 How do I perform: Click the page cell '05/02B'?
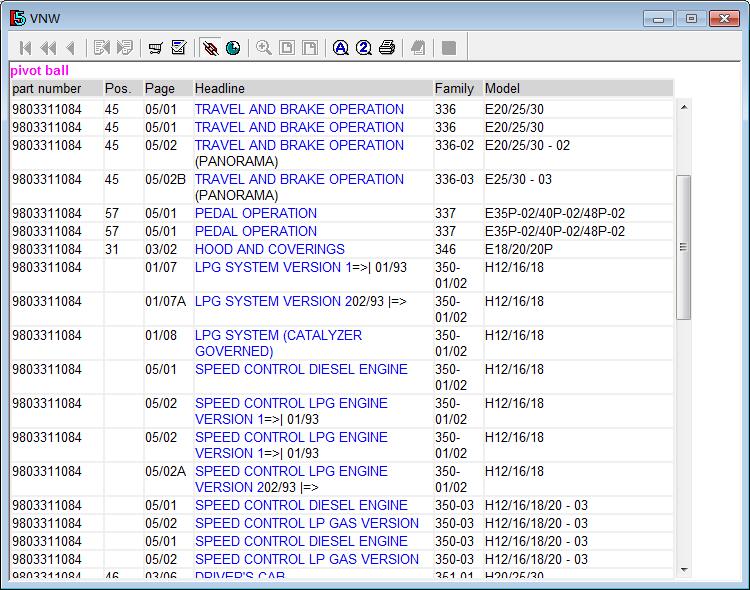coord(165,179)
